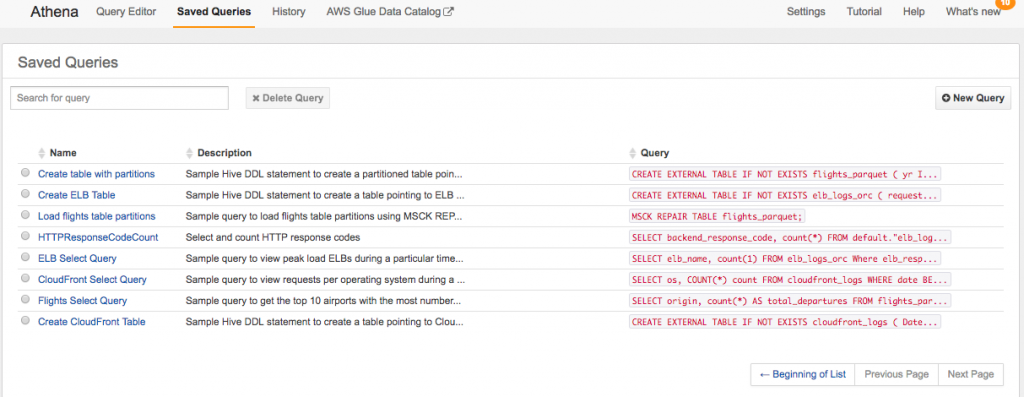The height and width of the screenshot is (397, 1024).
Task: Click the Delete Query button
Action: [288, 98]
